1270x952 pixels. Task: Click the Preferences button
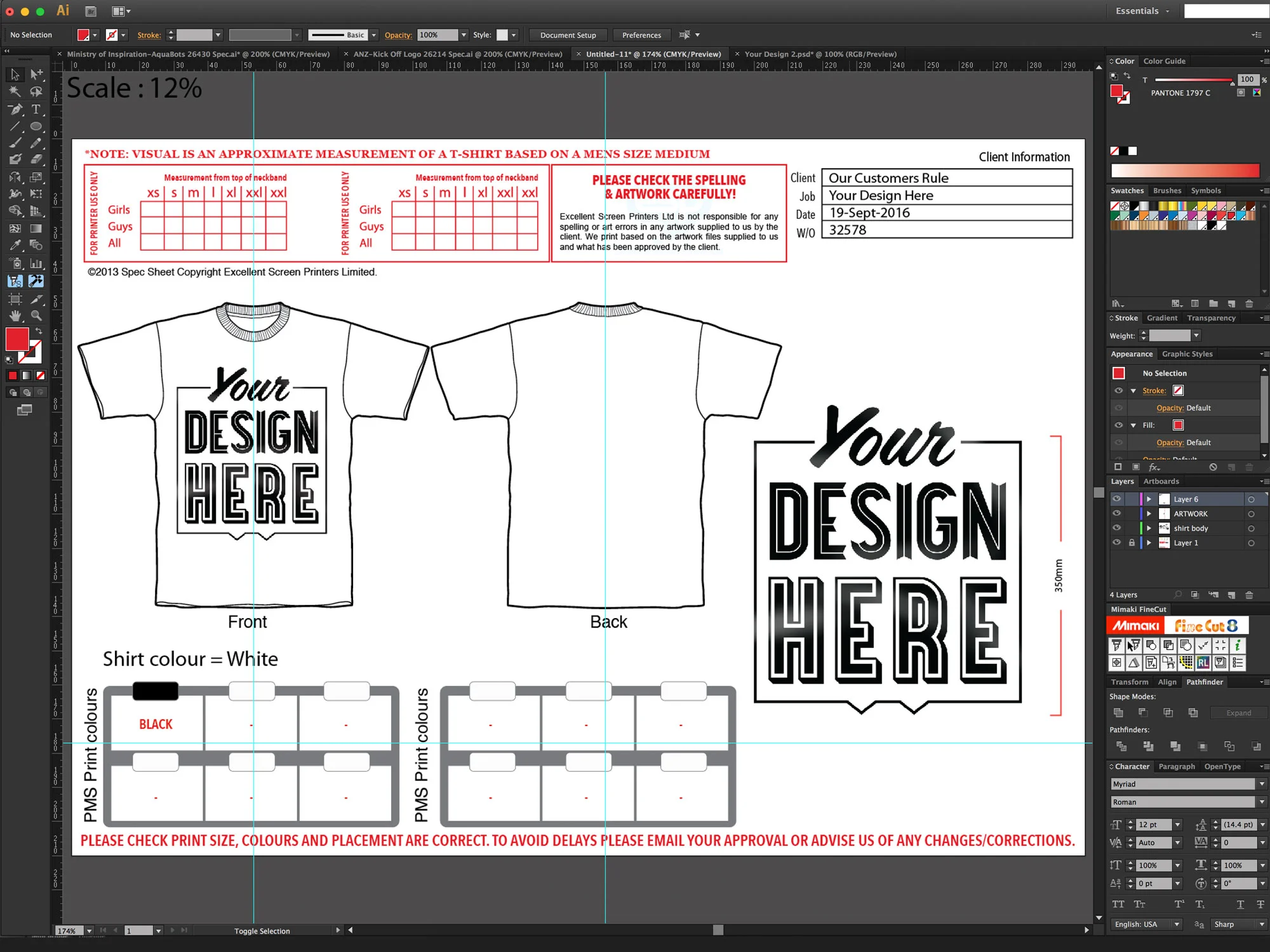point(641,35)
